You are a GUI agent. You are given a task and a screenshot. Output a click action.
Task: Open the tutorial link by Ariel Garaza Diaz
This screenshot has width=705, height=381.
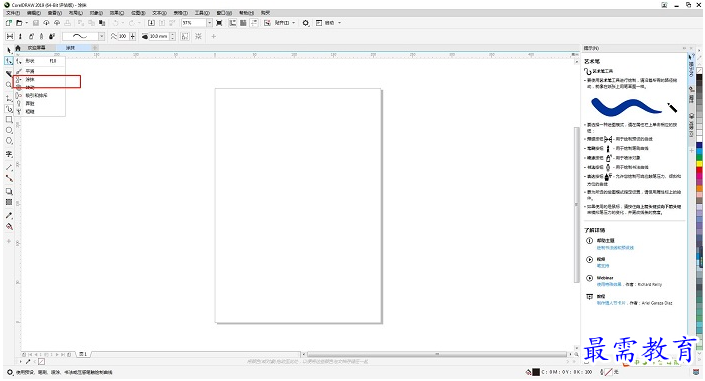click(x=611, y=303)
